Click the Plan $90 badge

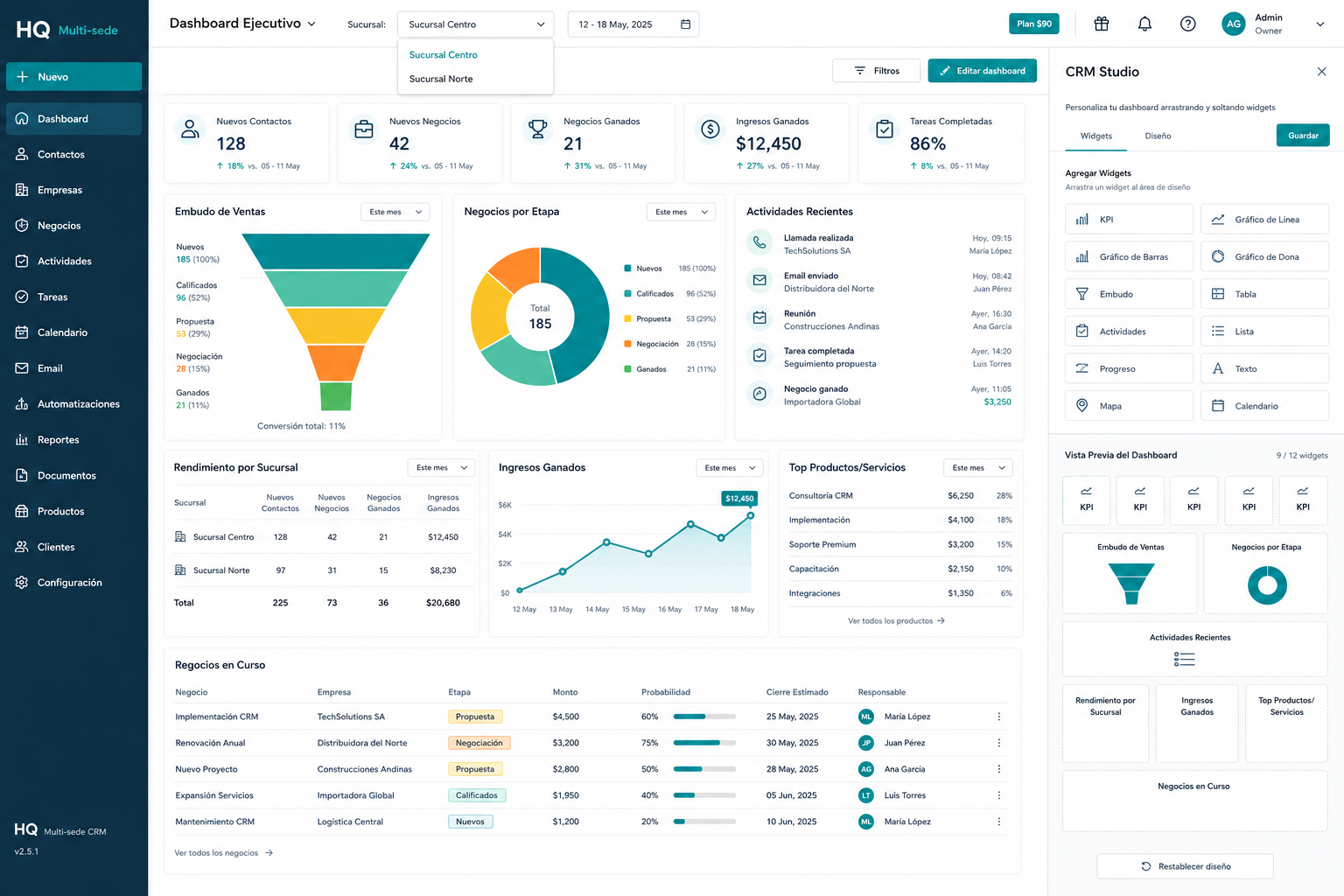click(x=1033, y=24)
